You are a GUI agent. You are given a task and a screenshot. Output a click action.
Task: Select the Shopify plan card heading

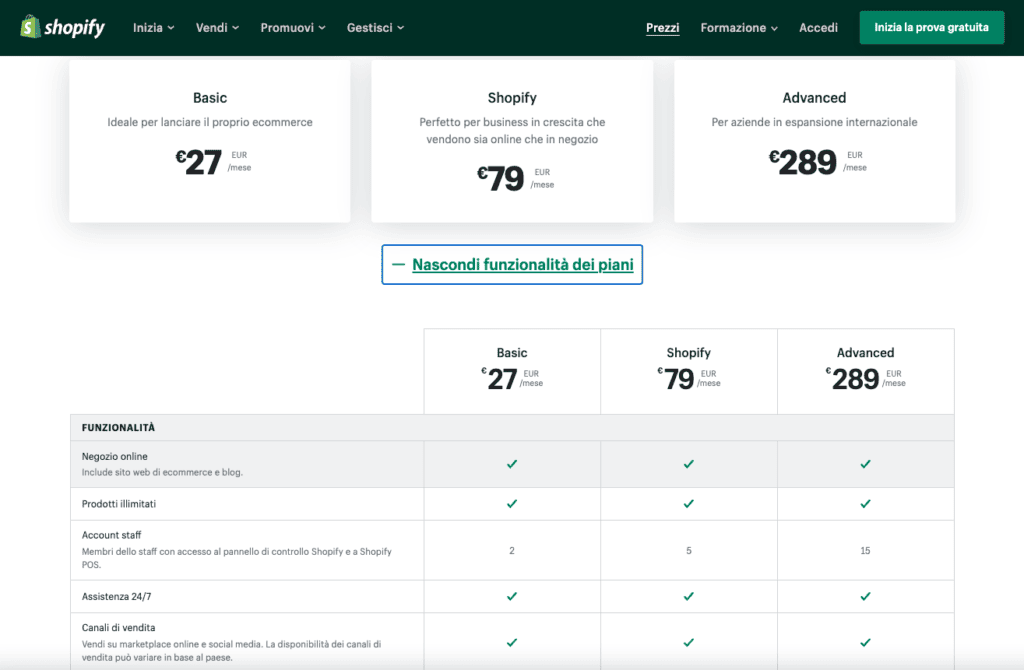[x=512, y=98]
